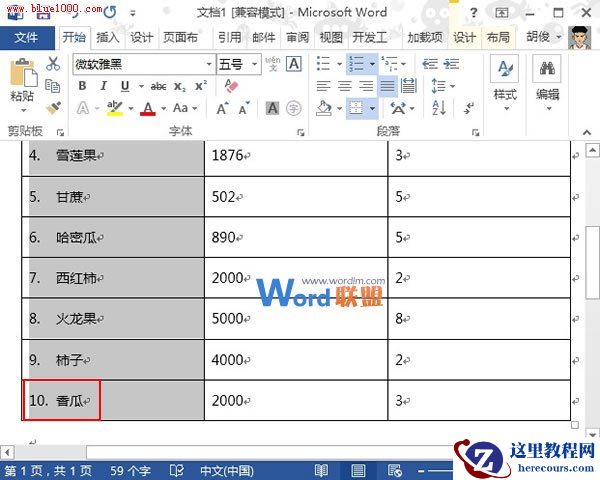Click the Multilevel List icon
600x480 pixels.
pyautogui.click(x=390, y=64)
